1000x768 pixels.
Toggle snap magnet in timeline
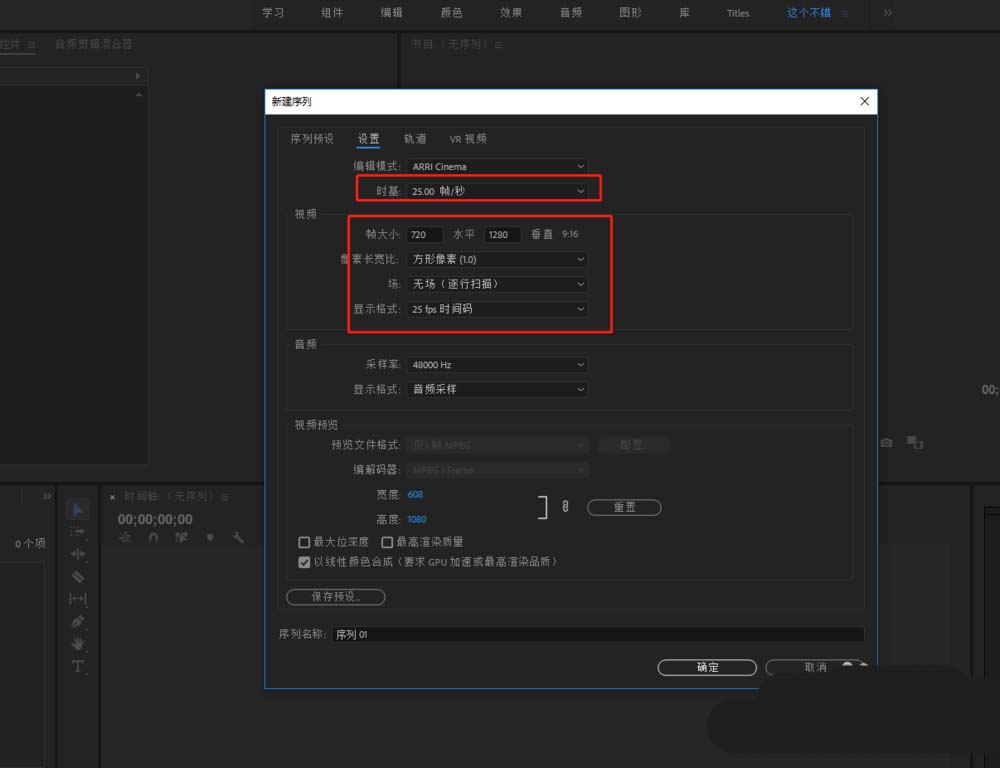click(x=155, y=537)
